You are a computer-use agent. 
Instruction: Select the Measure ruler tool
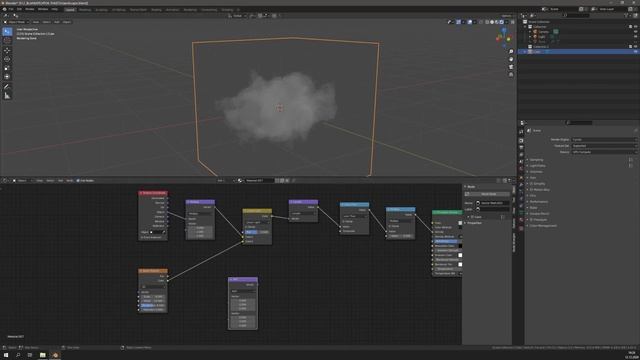(7, 96)
